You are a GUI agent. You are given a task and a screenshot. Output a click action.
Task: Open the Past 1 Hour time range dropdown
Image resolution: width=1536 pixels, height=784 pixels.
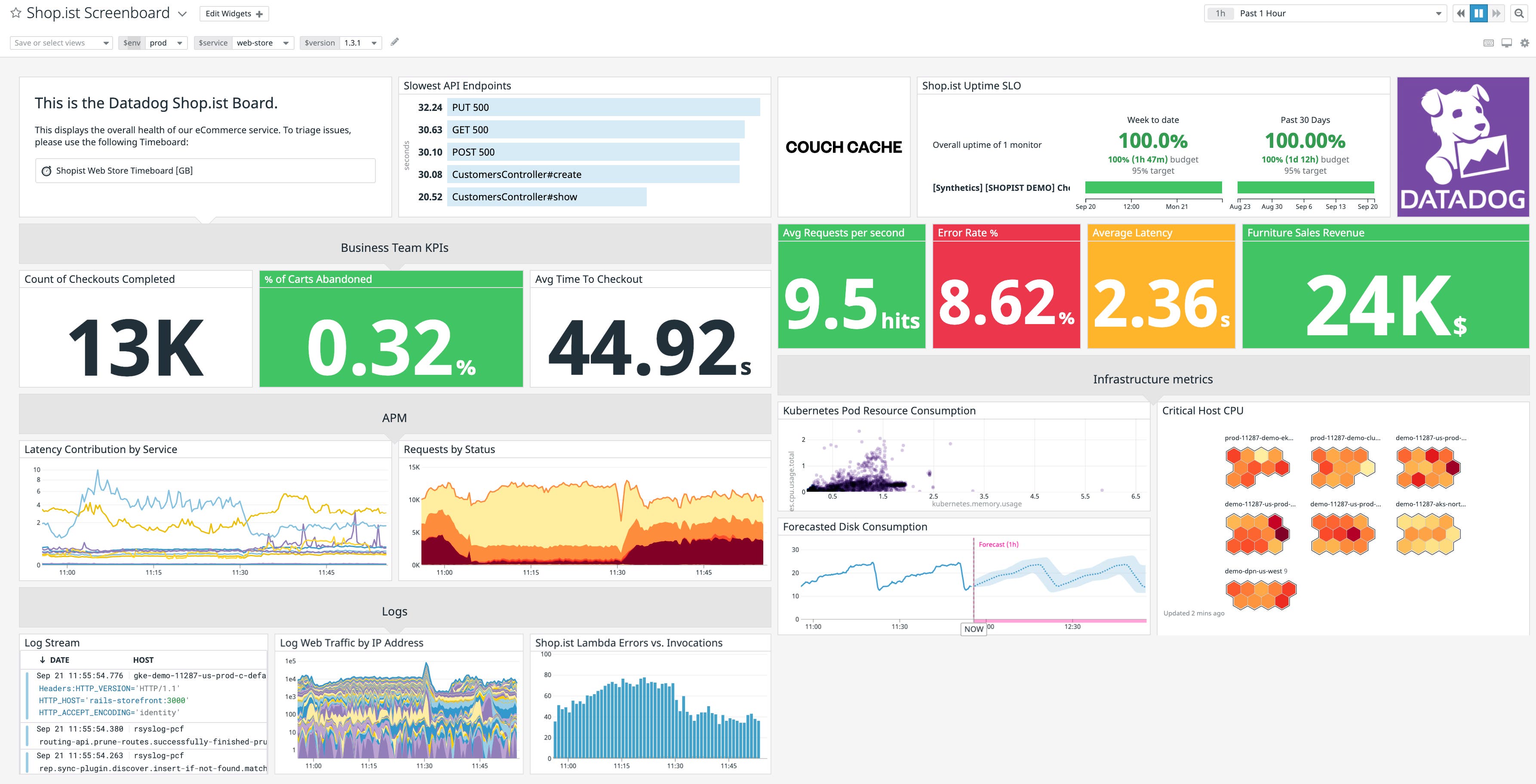(1325, 13)
